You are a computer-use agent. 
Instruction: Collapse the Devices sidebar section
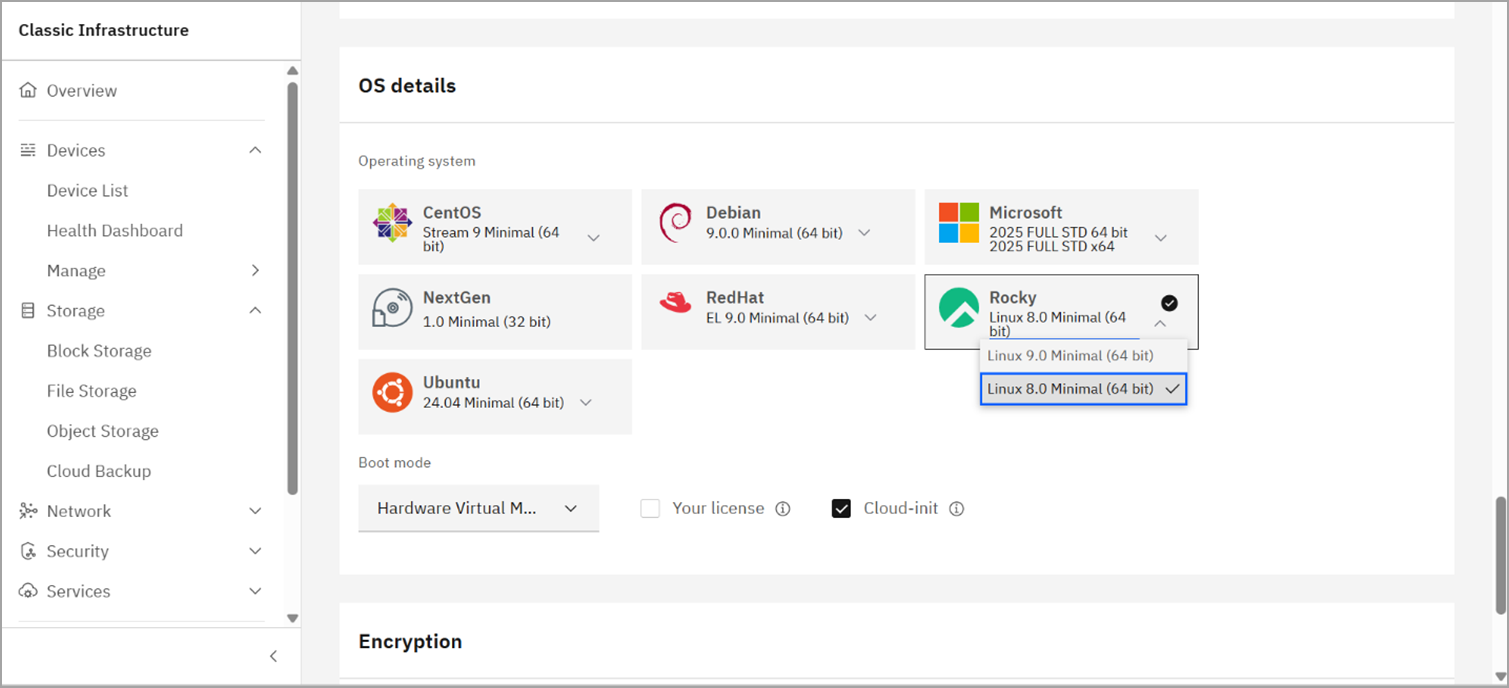255,150
